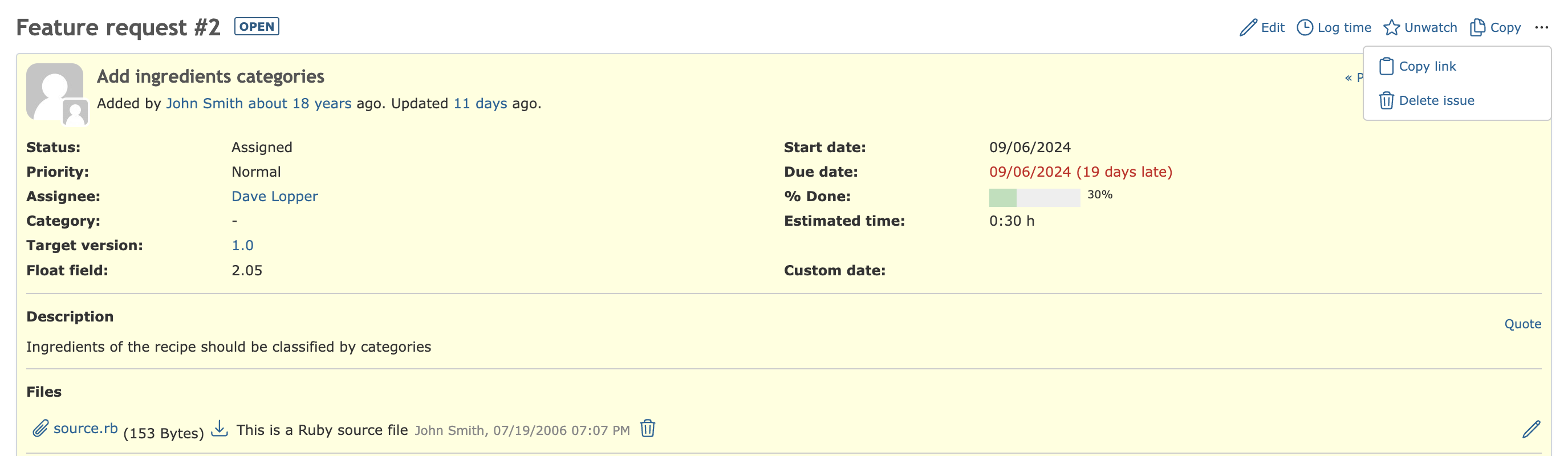Screen dimensions: 1568x456
Task: Click the Unwatch star icon
Action: pos(1391,27)
